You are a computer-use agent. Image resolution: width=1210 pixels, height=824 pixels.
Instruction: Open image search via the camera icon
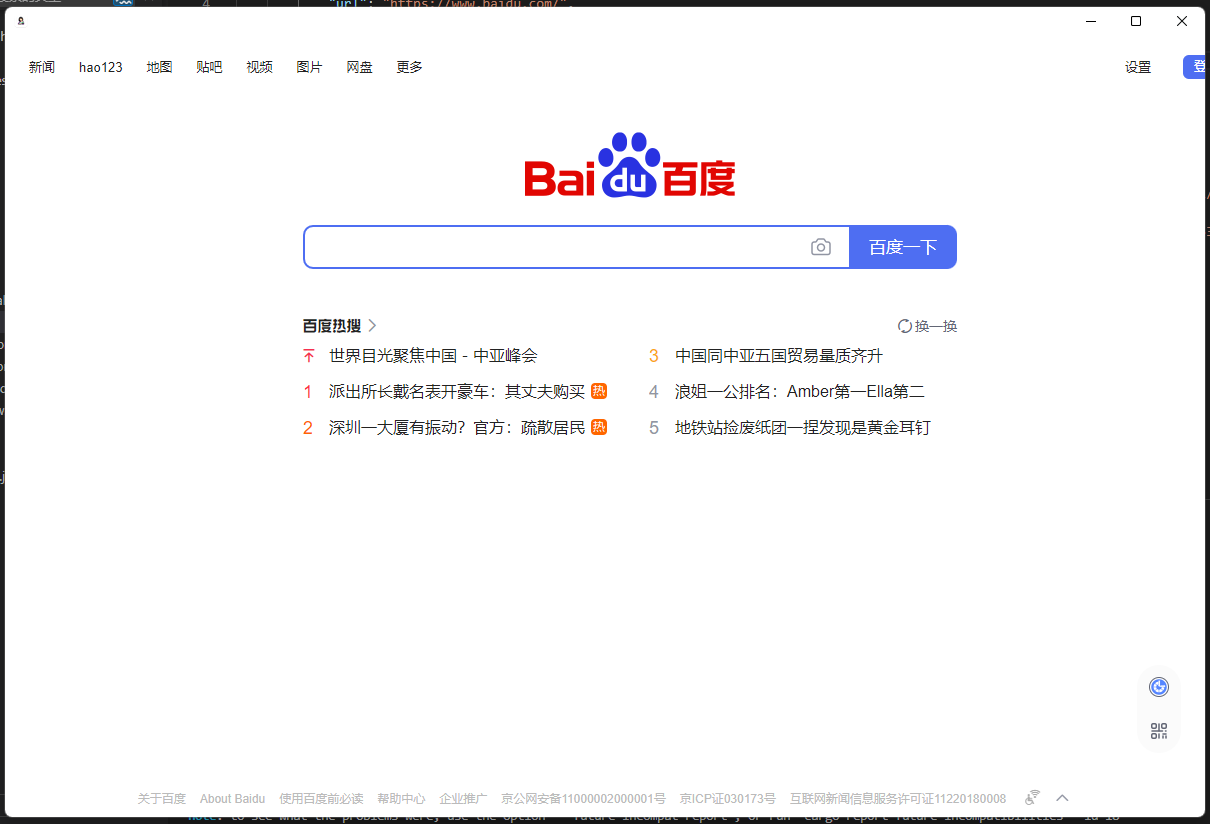coord(821,246)
